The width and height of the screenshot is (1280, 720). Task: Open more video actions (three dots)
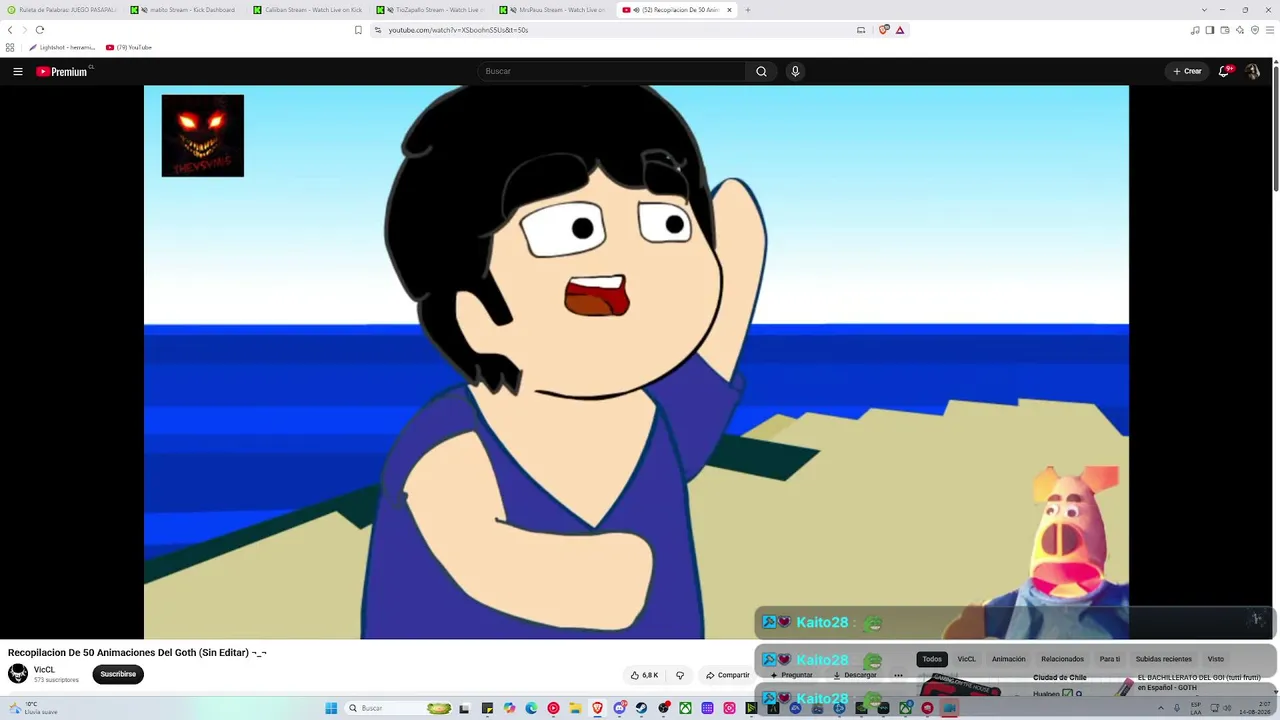point(898,675)
